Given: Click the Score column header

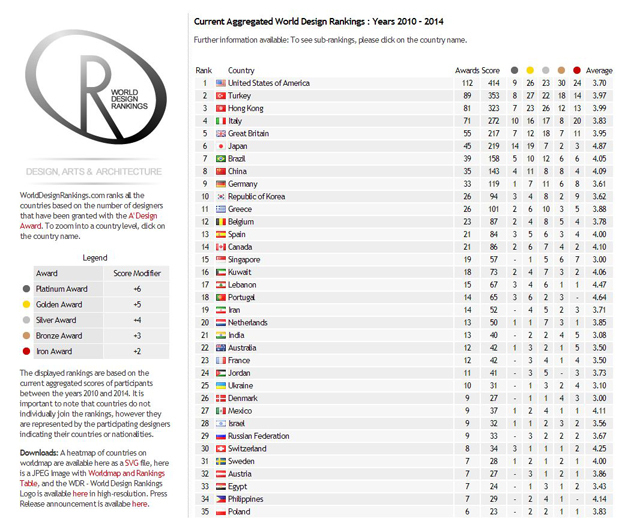Looking at the screenshot, I should point(491,71).
